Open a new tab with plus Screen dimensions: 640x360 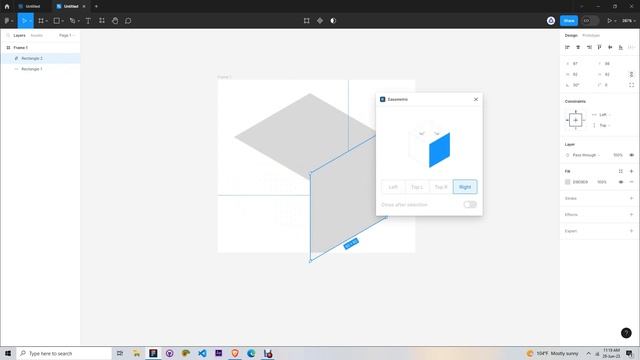[x=96, y=6]
